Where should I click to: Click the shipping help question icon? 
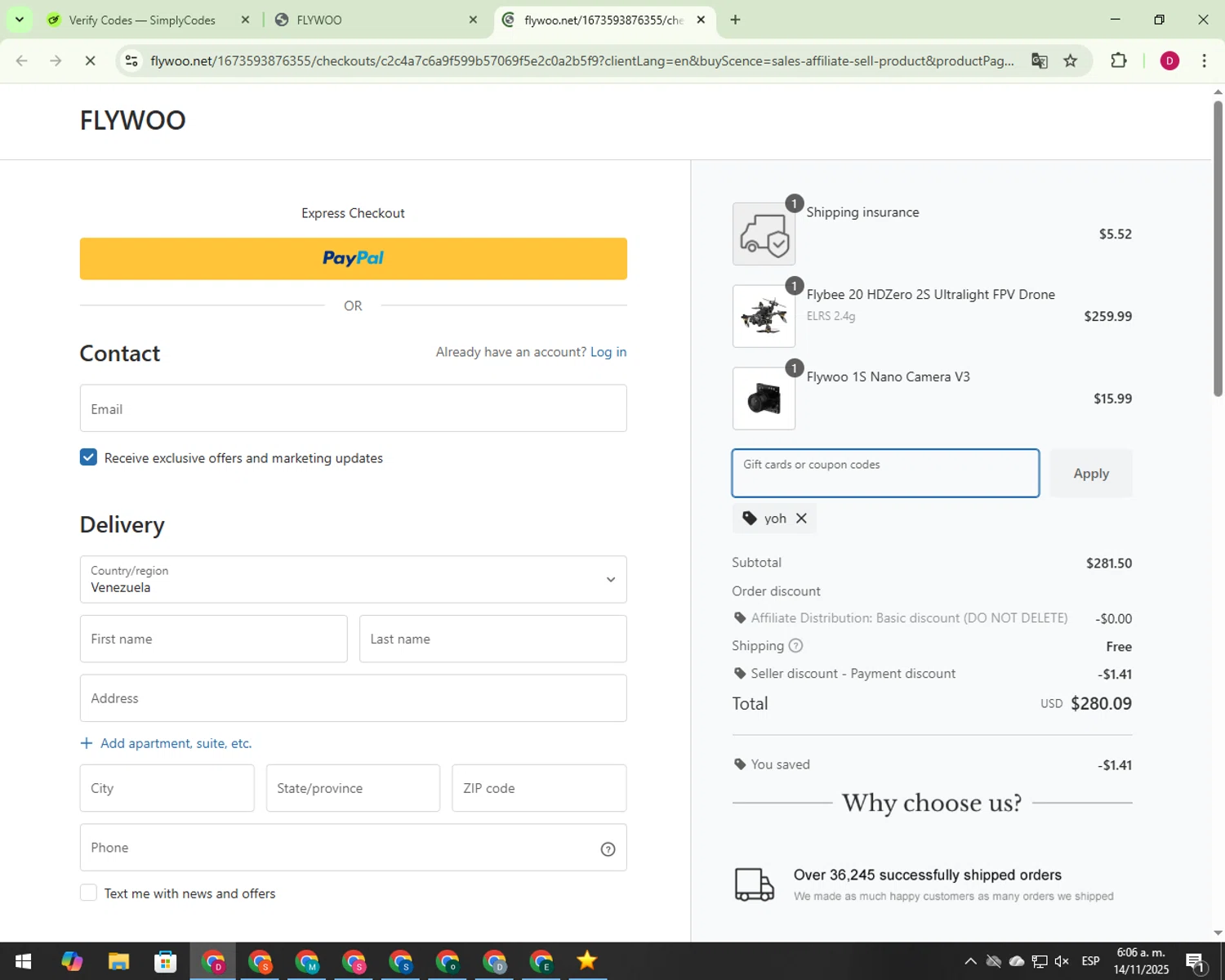[x=795, y=646]
